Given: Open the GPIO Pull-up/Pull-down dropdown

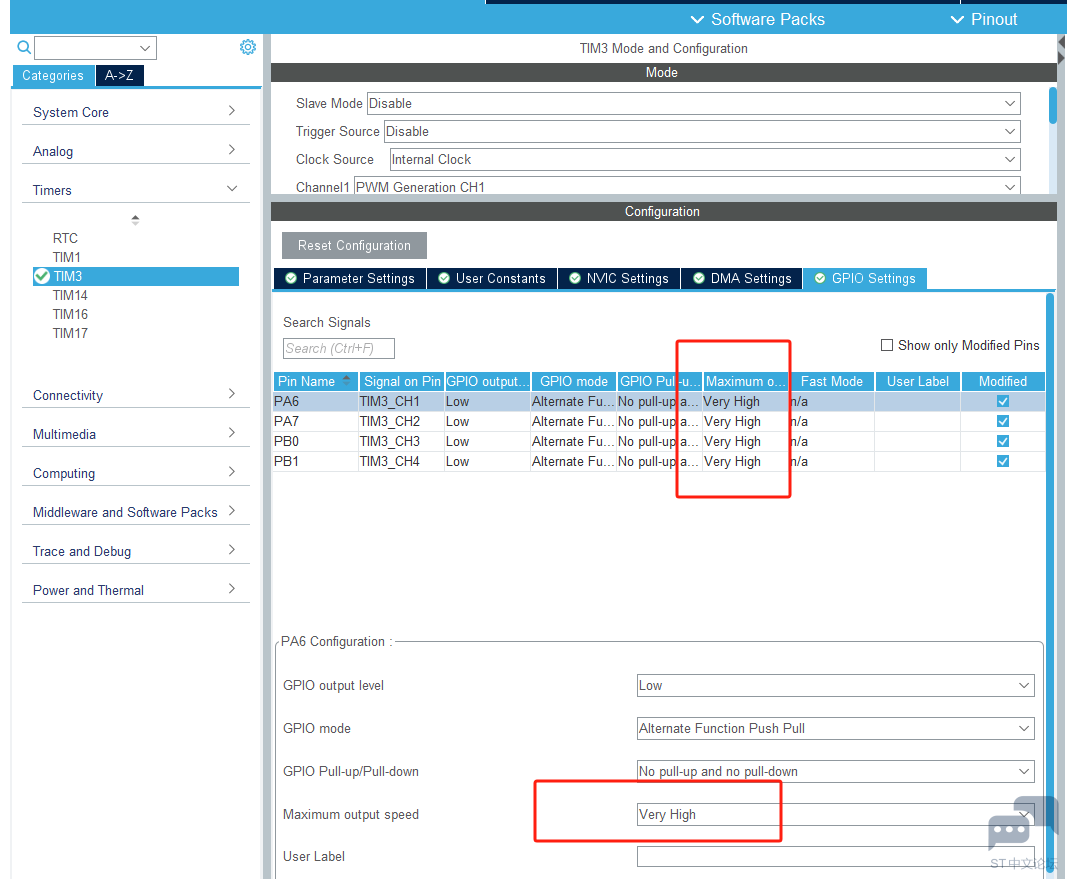Looking at the screenshot, I should pyautogui.click(x=836, y=771).
